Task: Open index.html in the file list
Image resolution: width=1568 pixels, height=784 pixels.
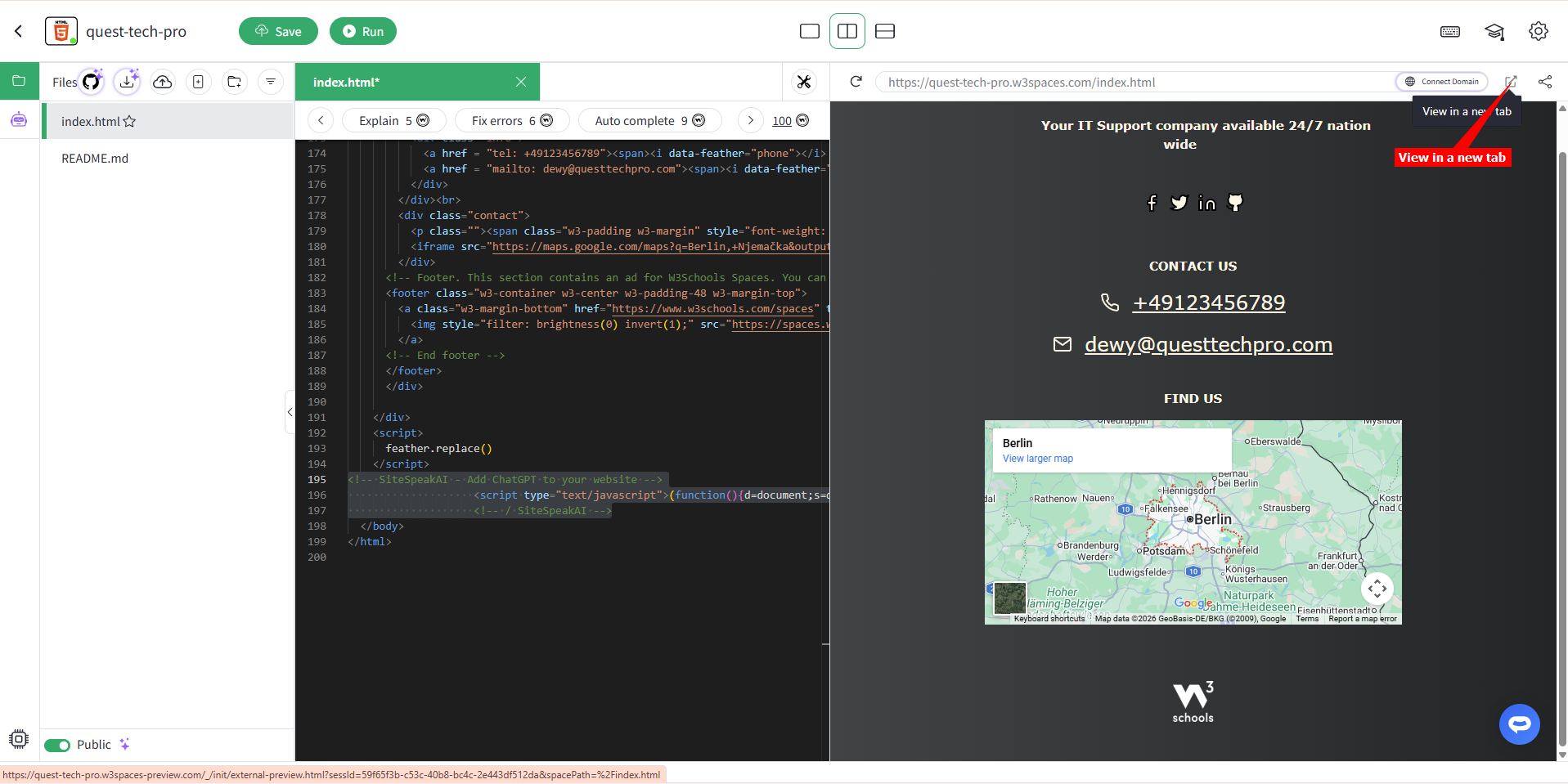Action: point(168,121)
